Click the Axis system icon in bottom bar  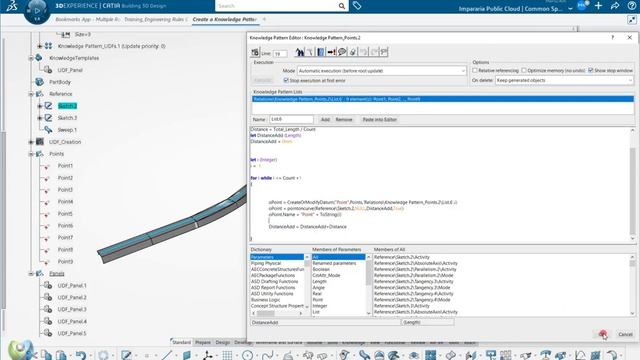pos(207,355)
